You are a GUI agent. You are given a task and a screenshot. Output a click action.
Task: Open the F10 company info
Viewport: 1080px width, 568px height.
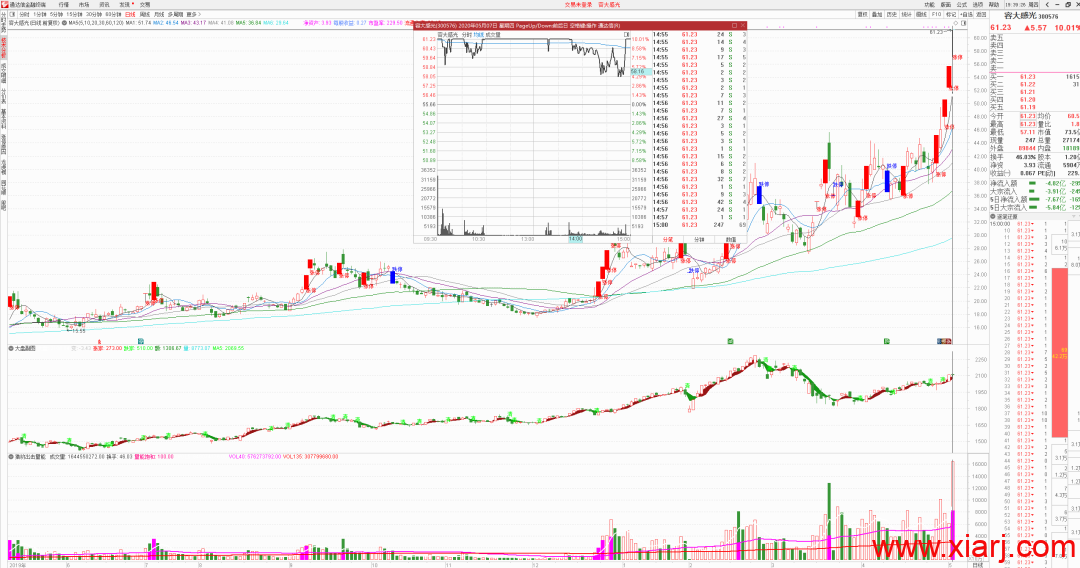coord(936,14)
